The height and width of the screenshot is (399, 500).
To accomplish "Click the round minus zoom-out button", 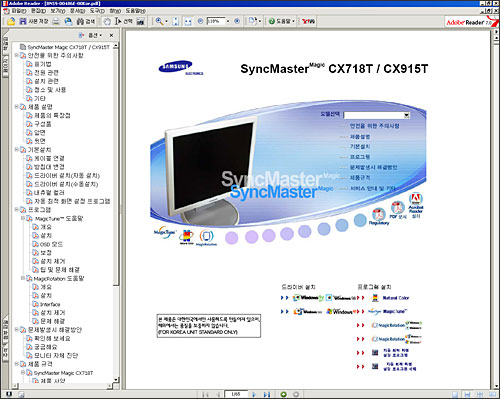I will point(200,21).
